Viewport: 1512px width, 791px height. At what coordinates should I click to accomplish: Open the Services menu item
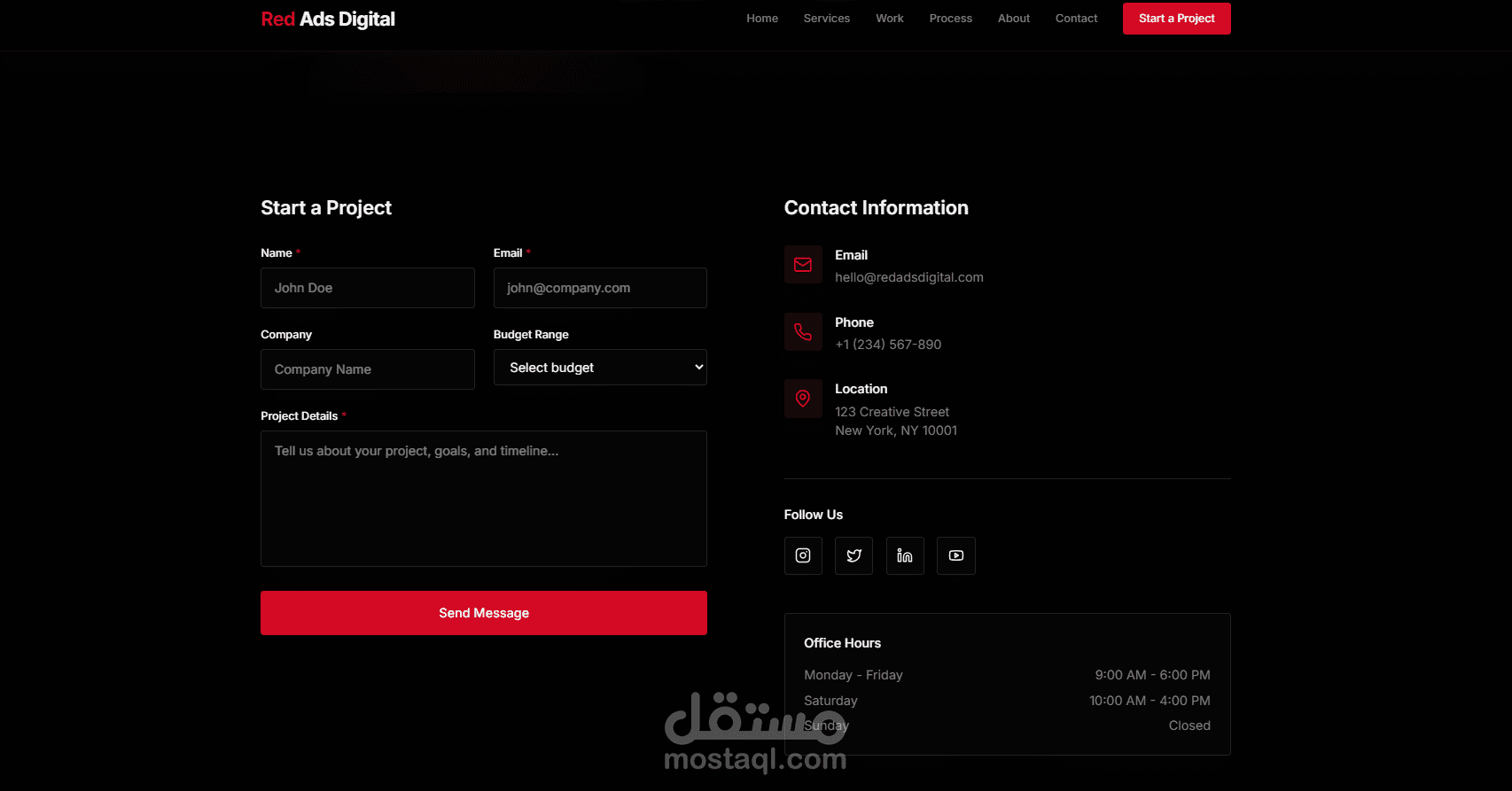click(x=827, y=19)
